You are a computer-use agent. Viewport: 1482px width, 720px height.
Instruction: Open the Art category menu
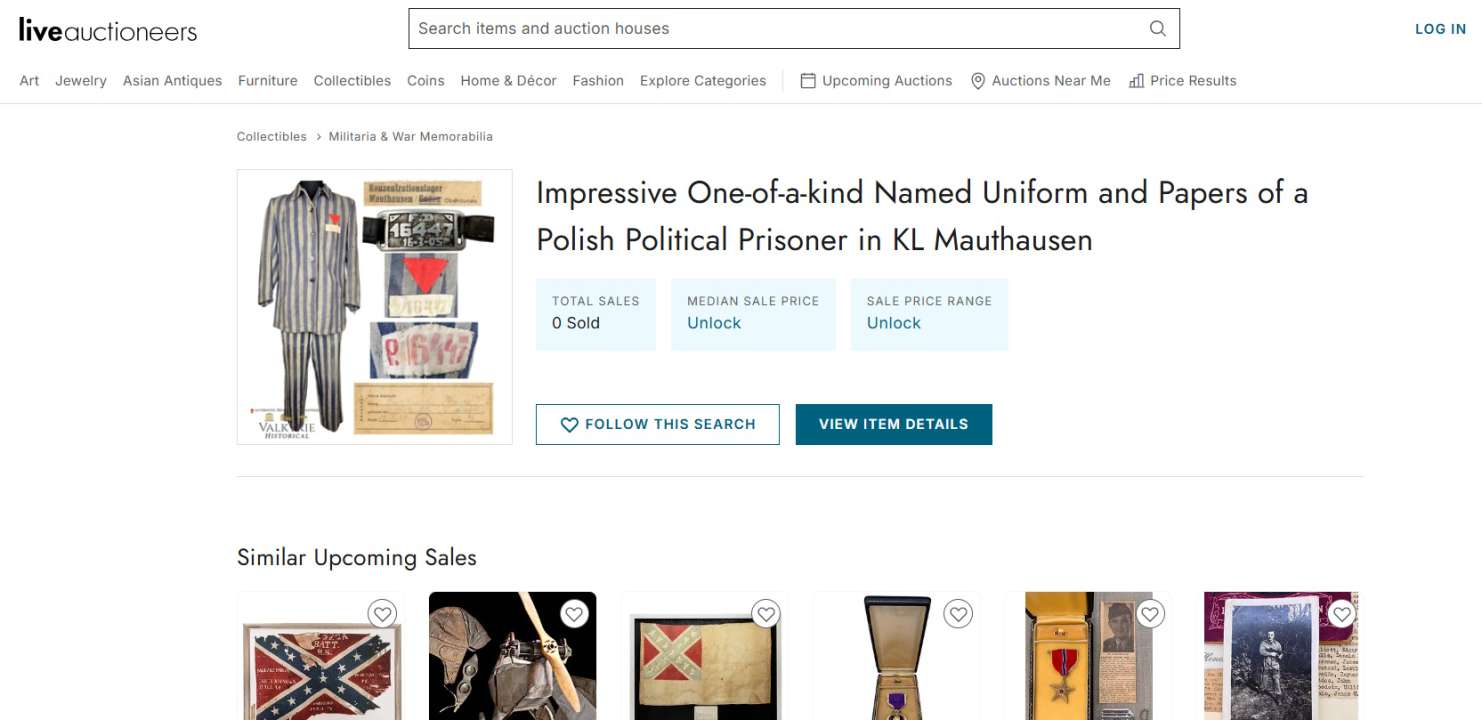(29, 81)
